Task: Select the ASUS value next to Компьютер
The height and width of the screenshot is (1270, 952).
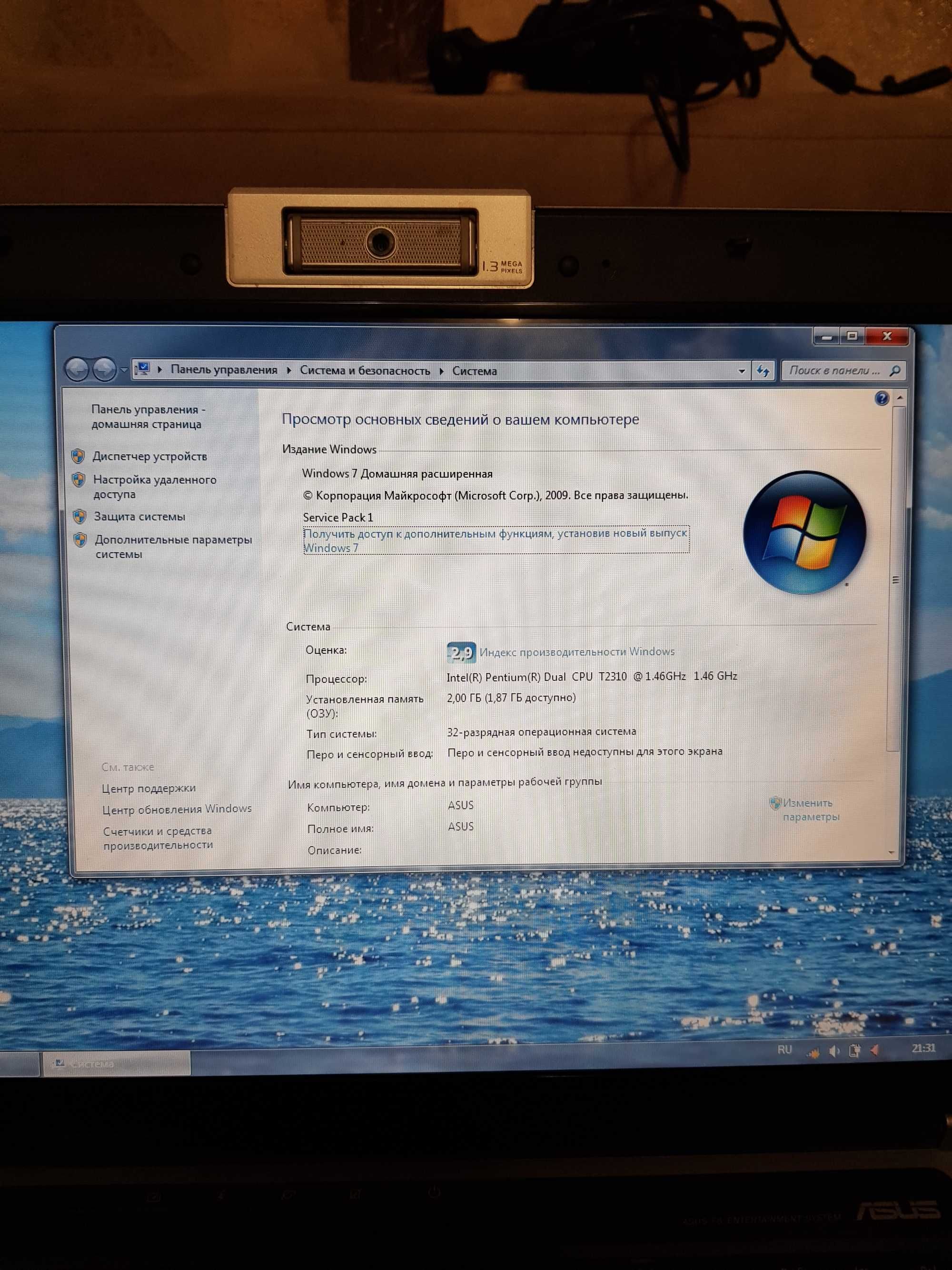Action: pyautogui.click(x=461, y=806)
